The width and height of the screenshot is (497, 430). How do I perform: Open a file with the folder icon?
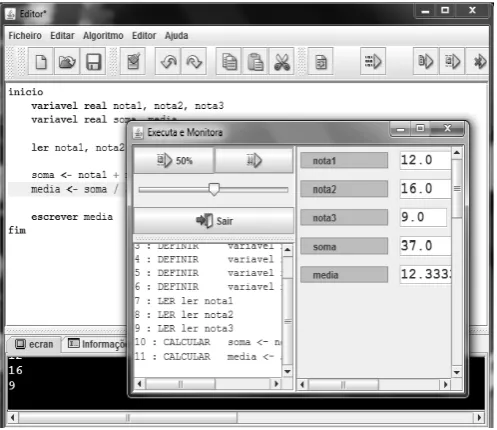(x=67, y=62)
